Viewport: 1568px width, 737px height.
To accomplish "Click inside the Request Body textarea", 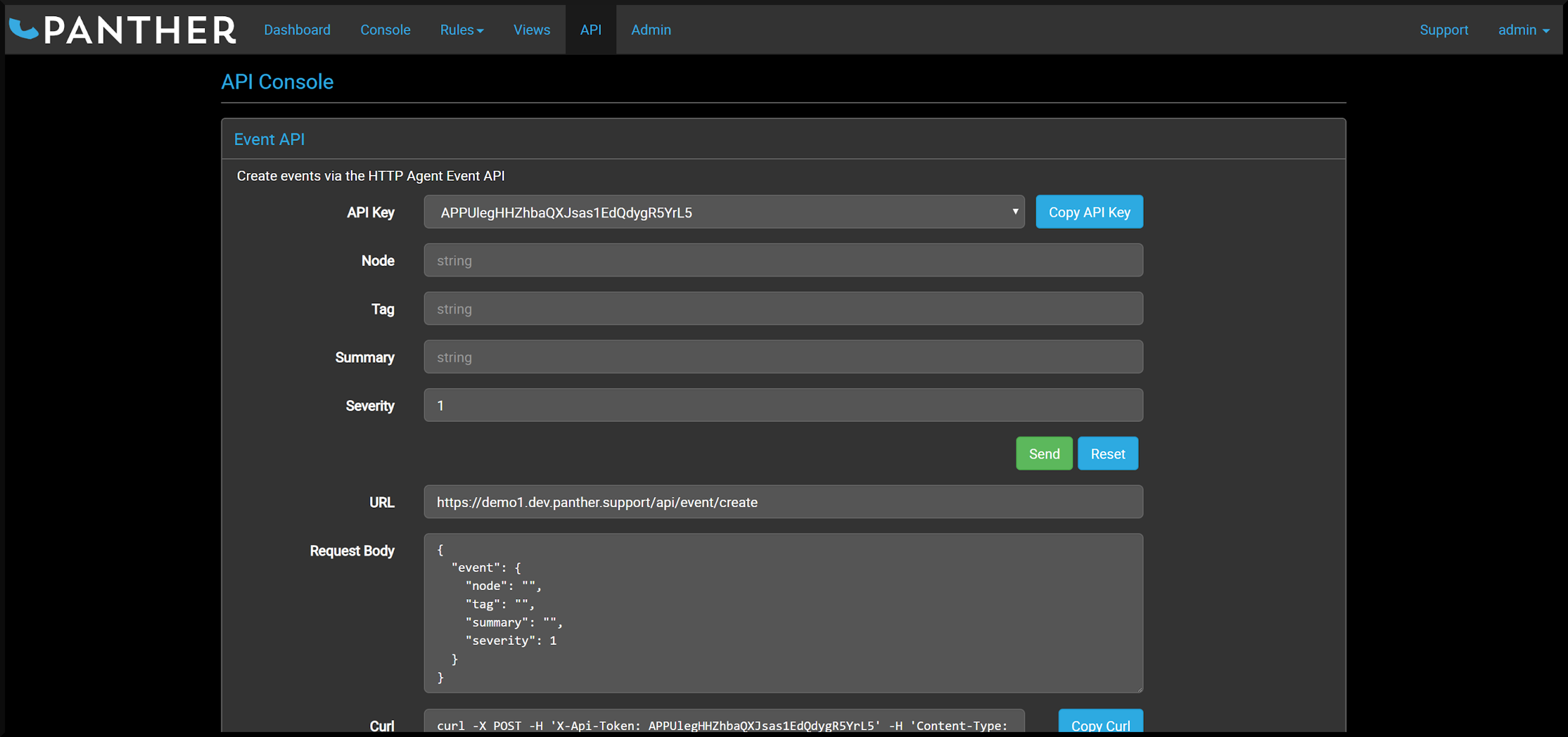I will 784,613.
